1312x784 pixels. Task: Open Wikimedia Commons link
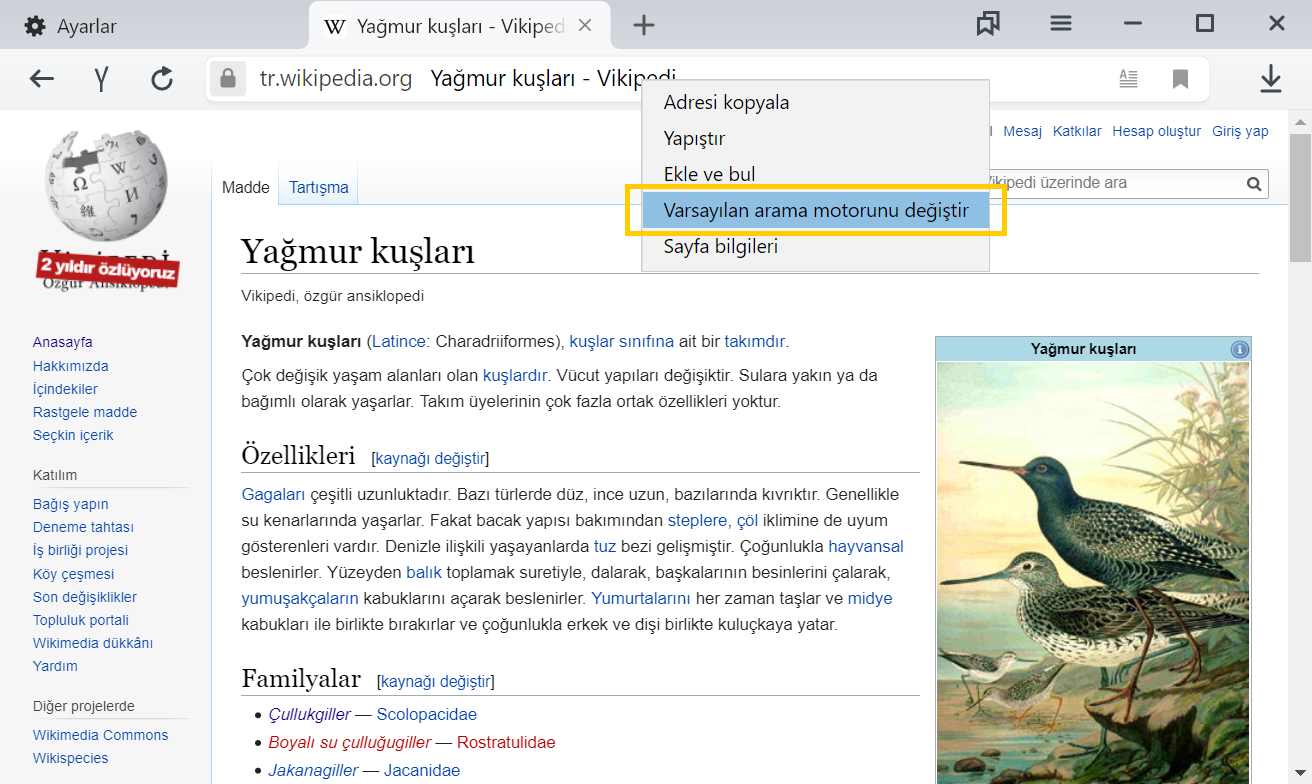tap(100, 735)
